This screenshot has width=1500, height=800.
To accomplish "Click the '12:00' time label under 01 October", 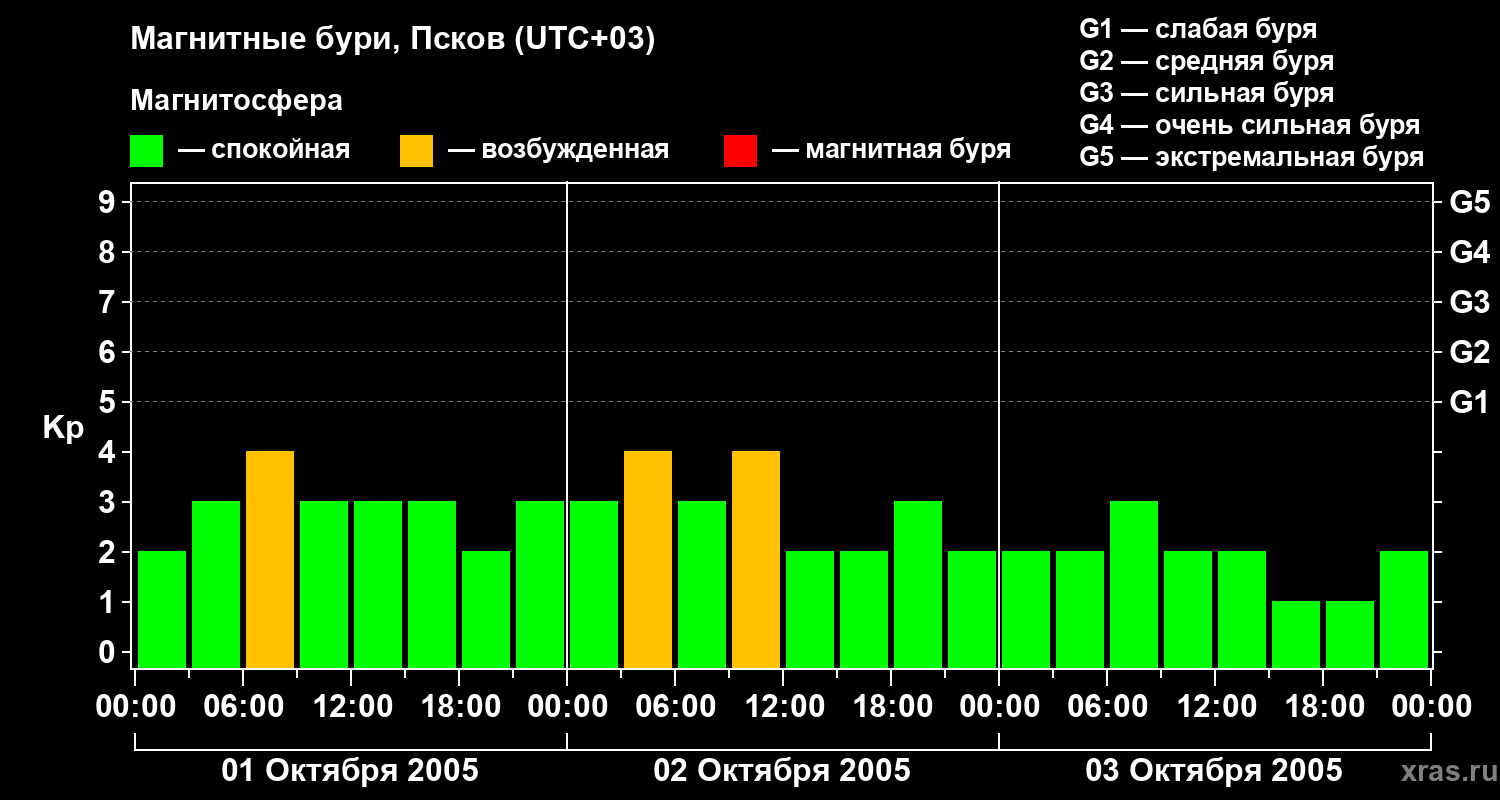I will (351, 707).
